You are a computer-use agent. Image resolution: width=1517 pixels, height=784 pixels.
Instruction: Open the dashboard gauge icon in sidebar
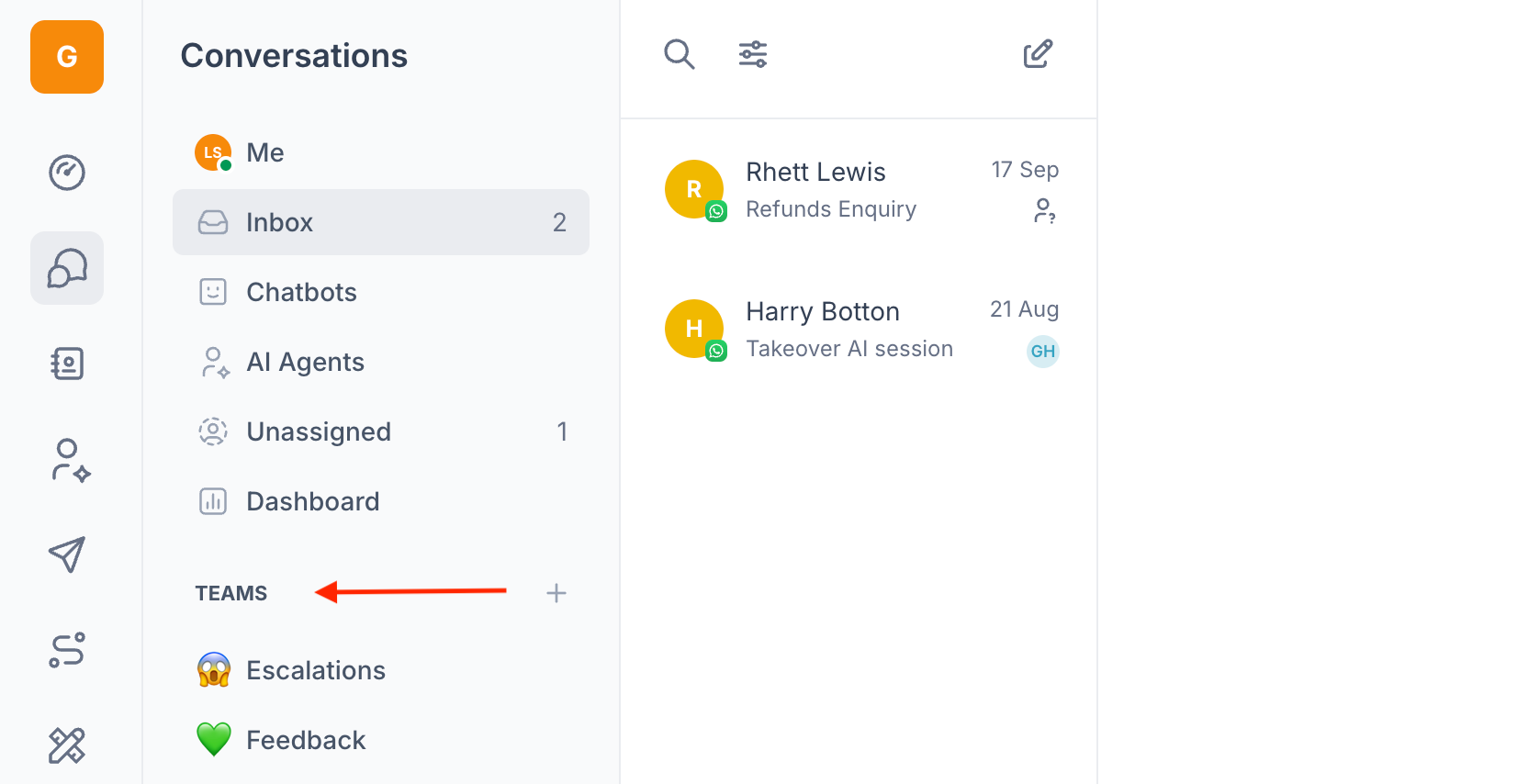67,173
